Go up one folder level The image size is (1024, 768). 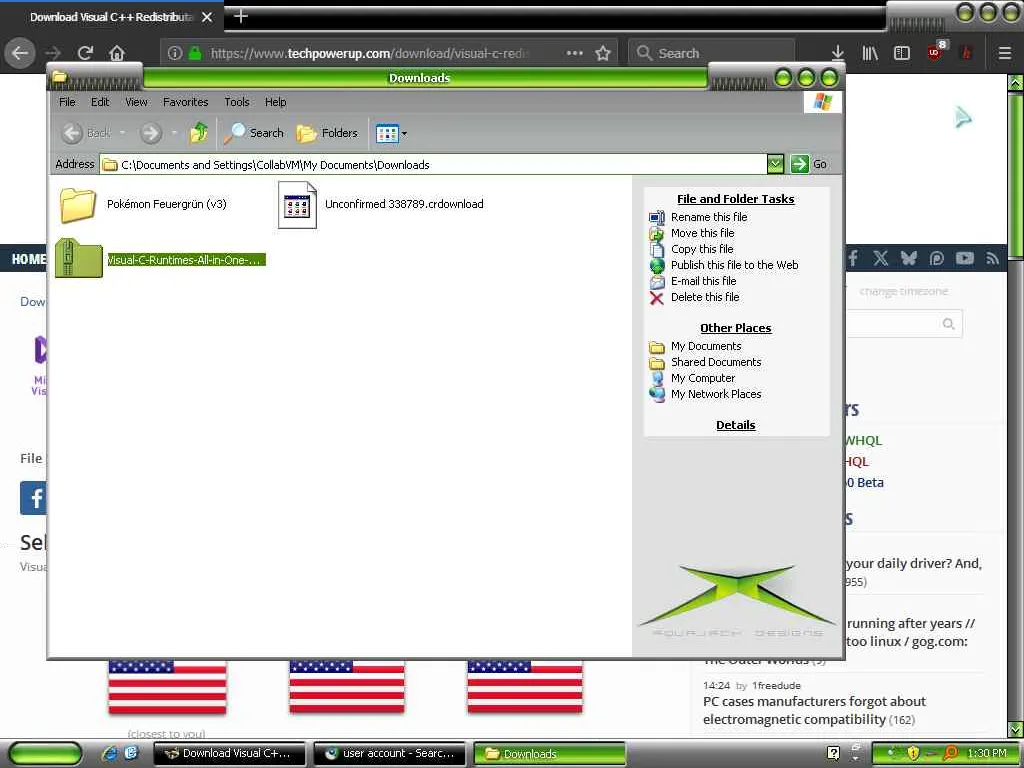coord(199,133)
